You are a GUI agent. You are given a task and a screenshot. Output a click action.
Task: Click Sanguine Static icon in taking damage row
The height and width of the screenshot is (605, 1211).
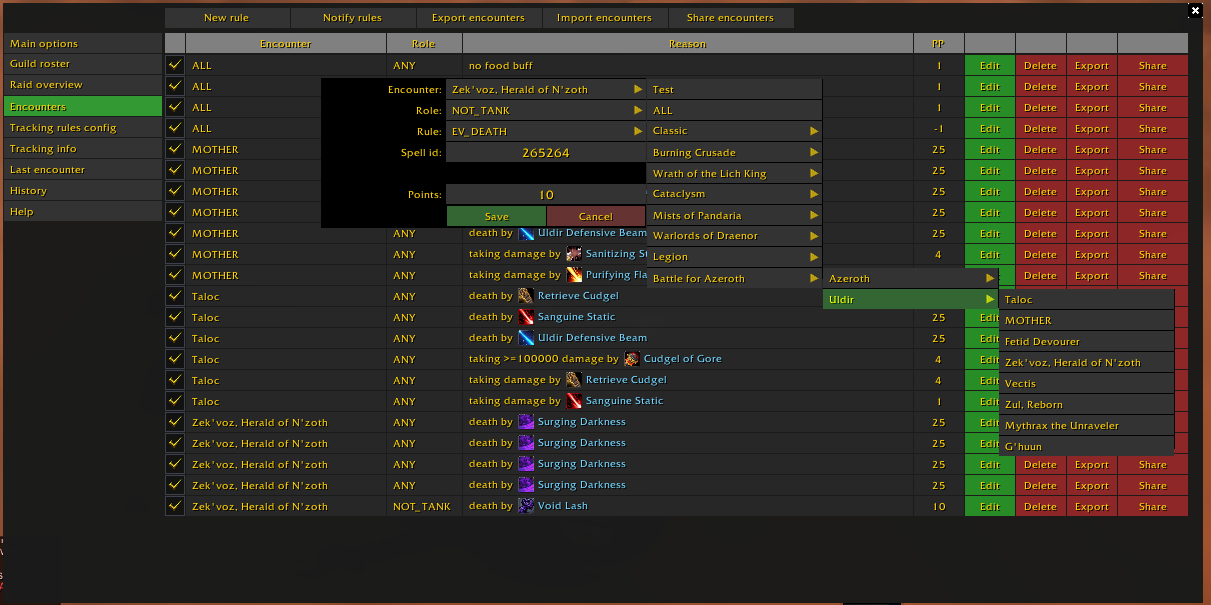[574, 401]
